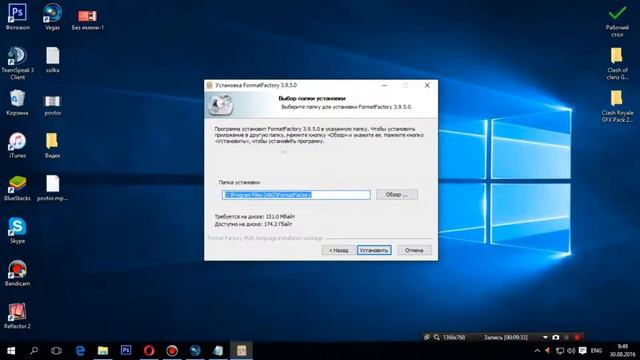Open the volume tray icon
640x360 pixels.
coord(571,351)
